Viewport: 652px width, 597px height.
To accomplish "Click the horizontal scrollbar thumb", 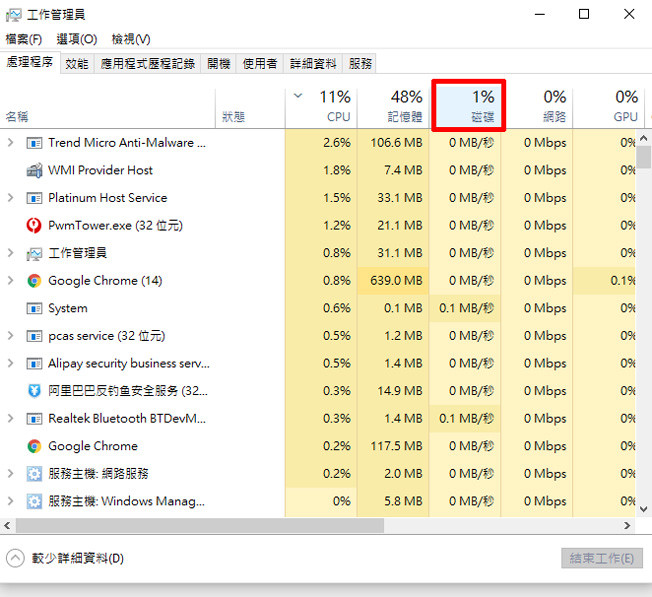I will click(x=200, y=526).
